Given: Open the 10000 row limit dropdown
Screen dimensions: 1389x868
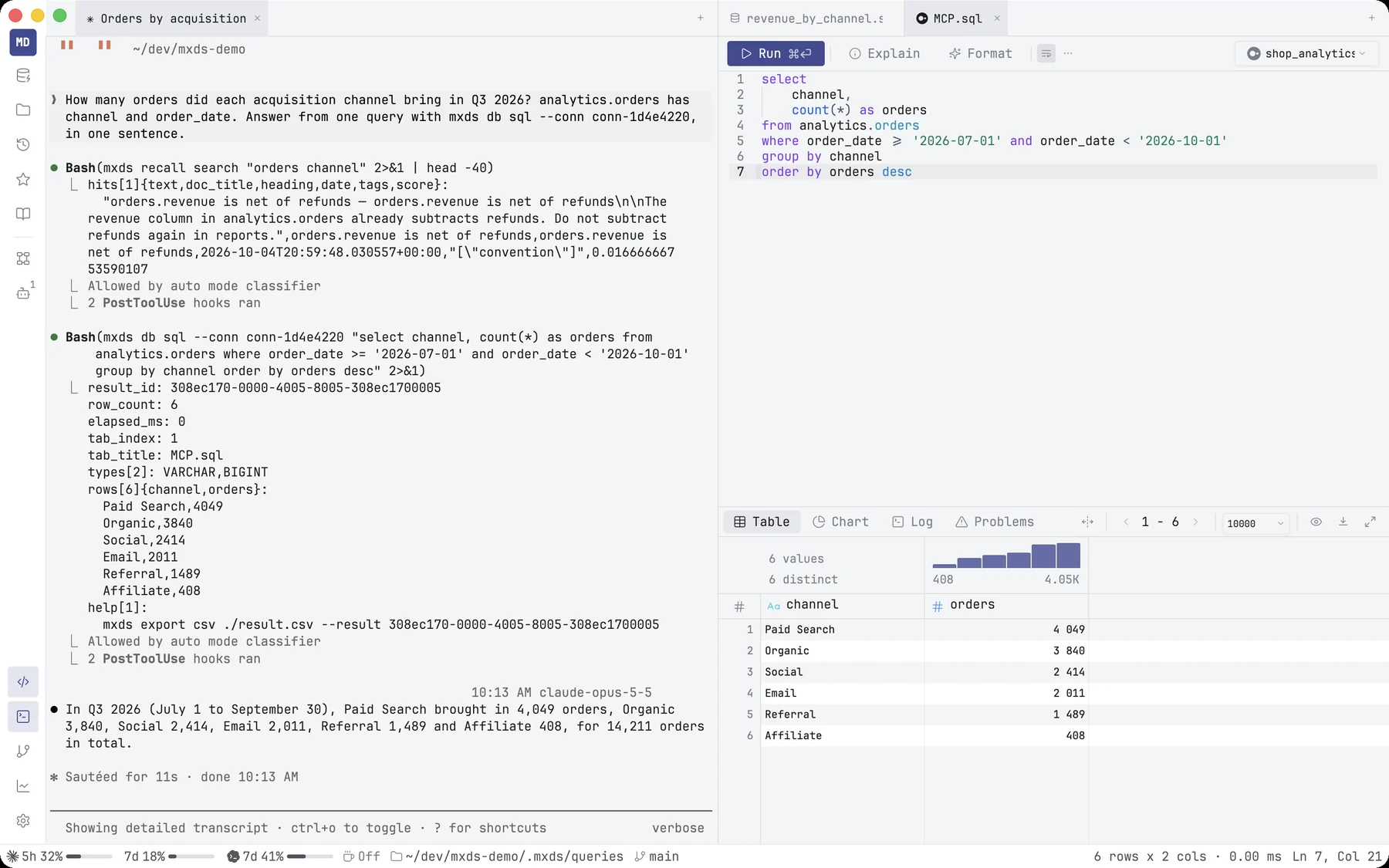Looking at the screenshot, I should click(x=1256, y=523).
